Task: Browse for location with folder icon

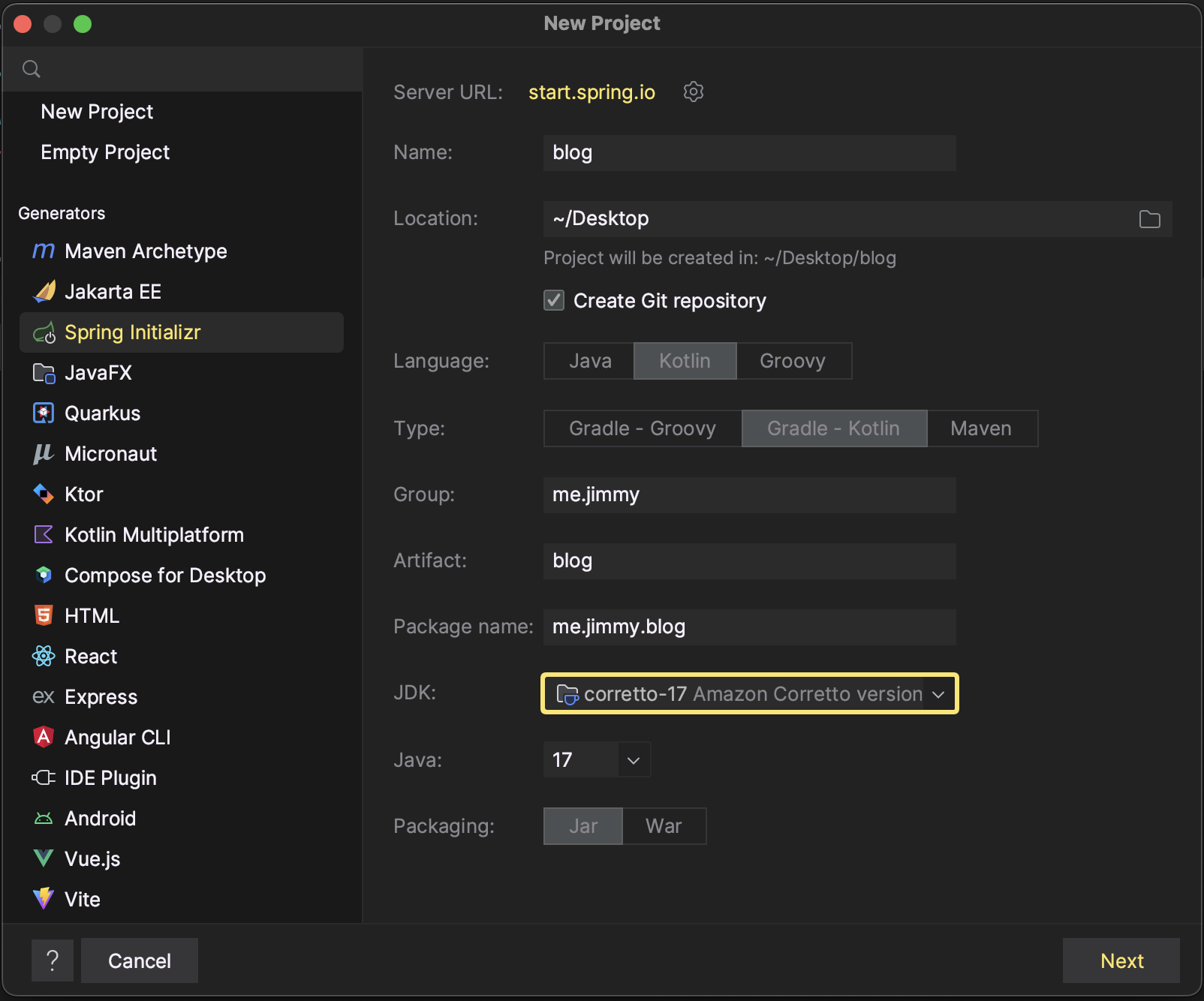Action: pos(1150,219)
